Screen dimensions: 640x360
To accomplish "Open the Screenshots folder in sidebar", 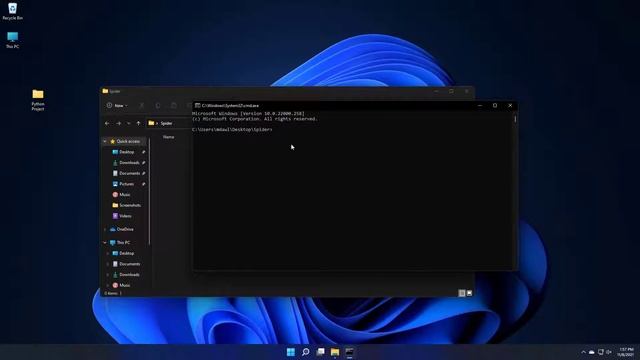I will [x=130, y=205].
